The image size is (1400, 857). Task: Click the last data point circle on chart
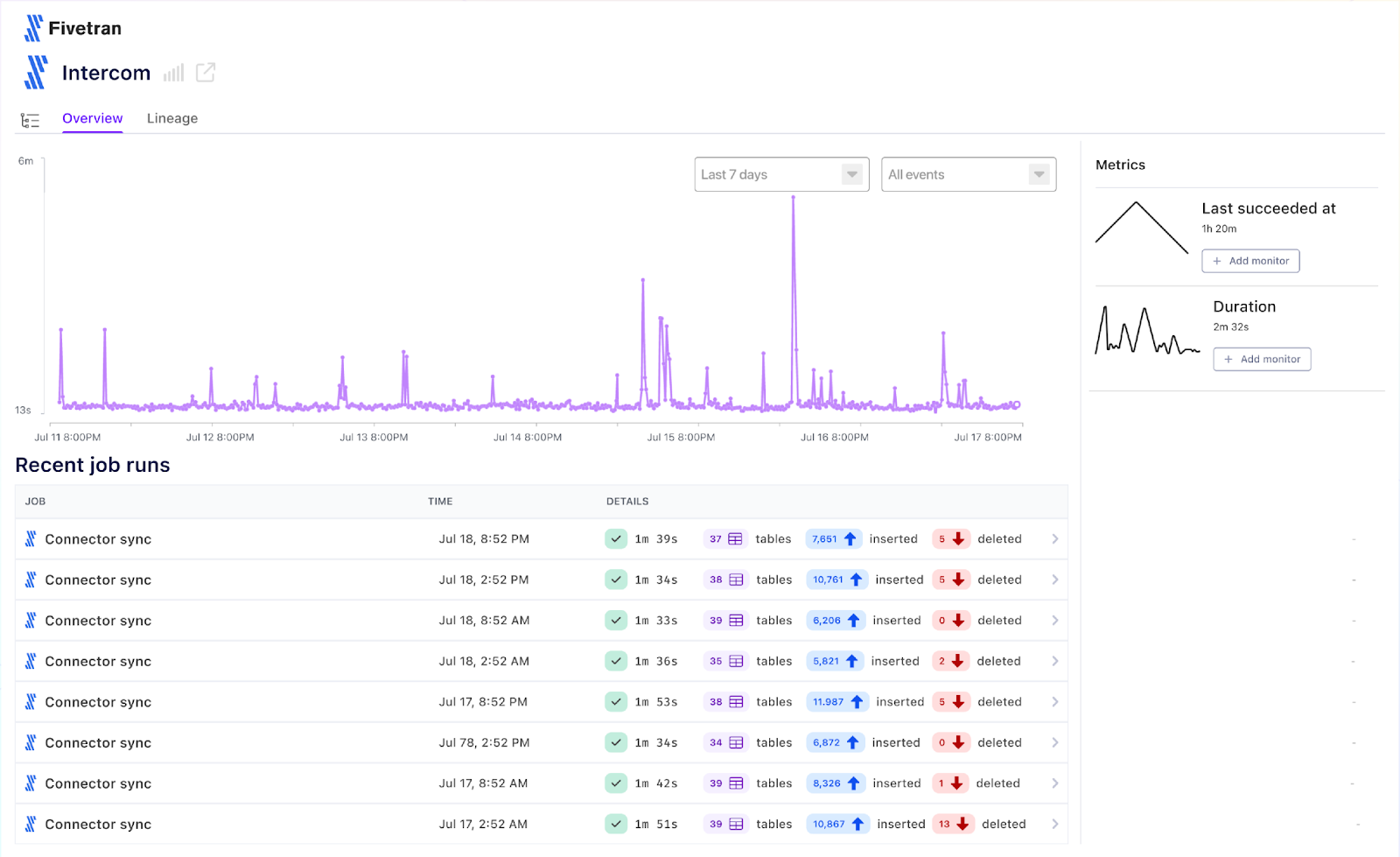coord(1017,404)
